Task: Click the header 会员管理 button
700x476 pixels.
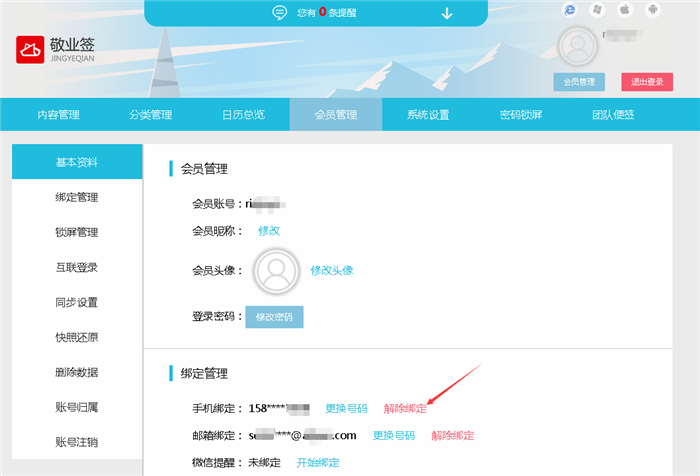Action: [579, 82]
